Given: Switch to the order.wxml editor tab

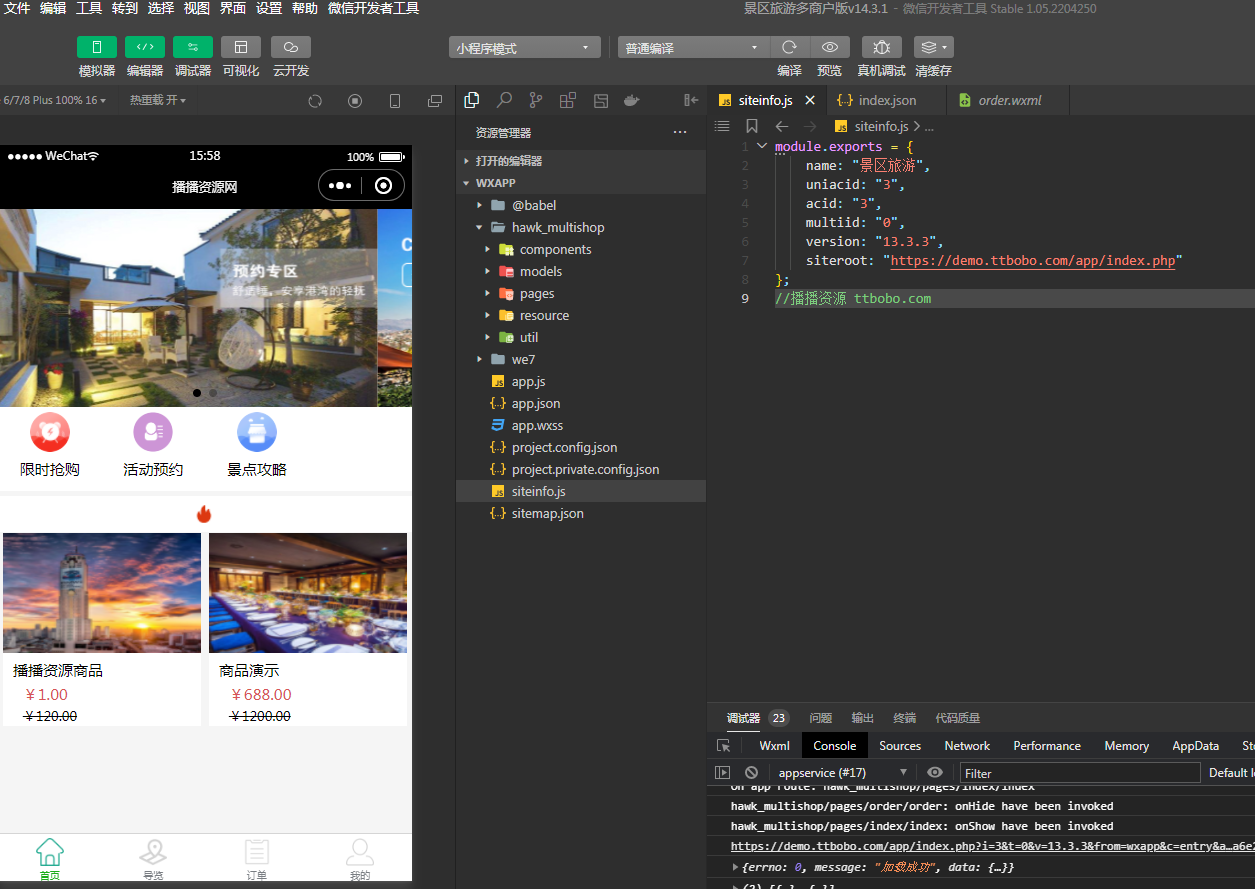Looking at the screenshot, I should (1009, 100).
